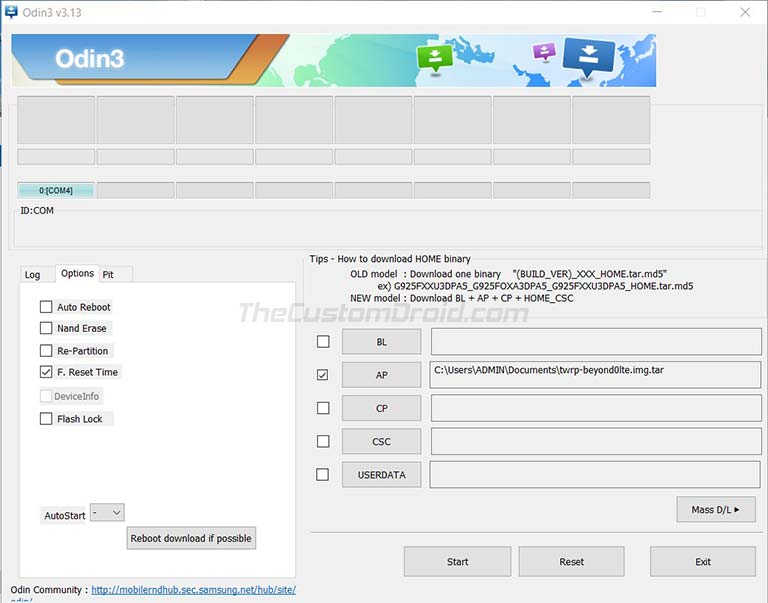Image resolution: width=768 pixels, height=603 pixels.
Task: Click the AP file button
Action: point(382,375)
